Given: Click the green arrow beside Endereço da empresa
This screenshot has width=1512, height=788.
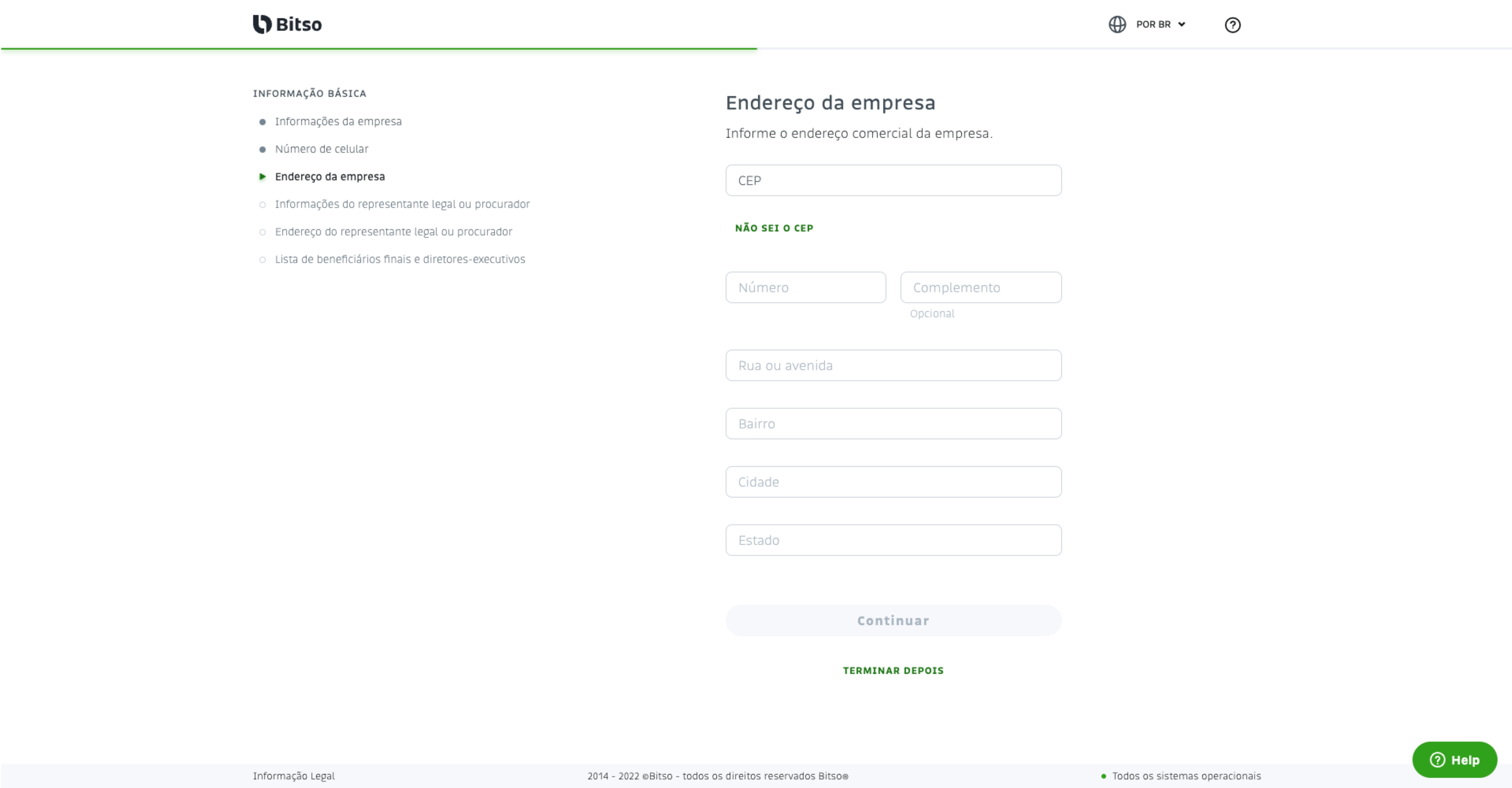Looking at the screenshot, I should coord(262,177).
